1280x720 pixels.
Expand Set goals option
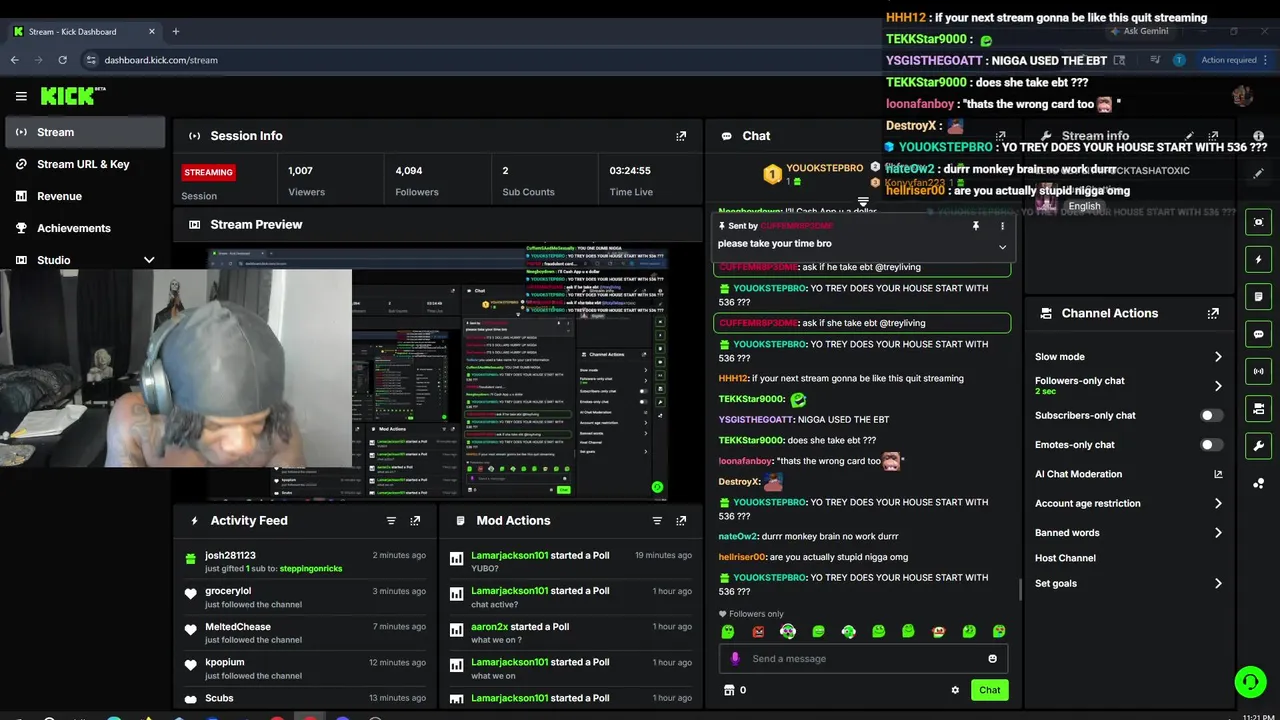coord(1218,584)
